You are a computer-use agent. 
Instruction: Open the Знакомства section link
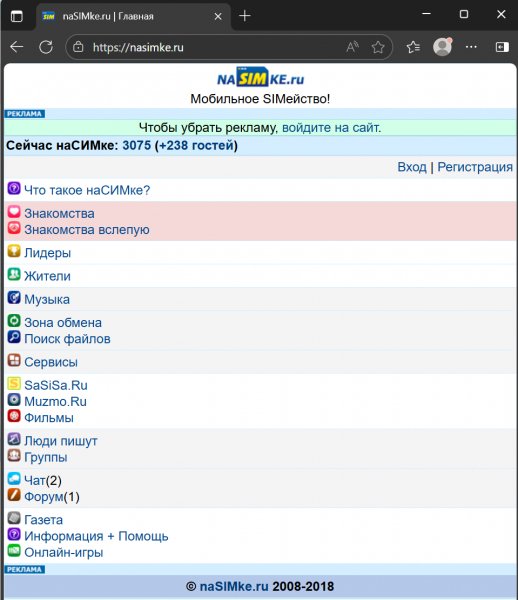pos(59,213)
